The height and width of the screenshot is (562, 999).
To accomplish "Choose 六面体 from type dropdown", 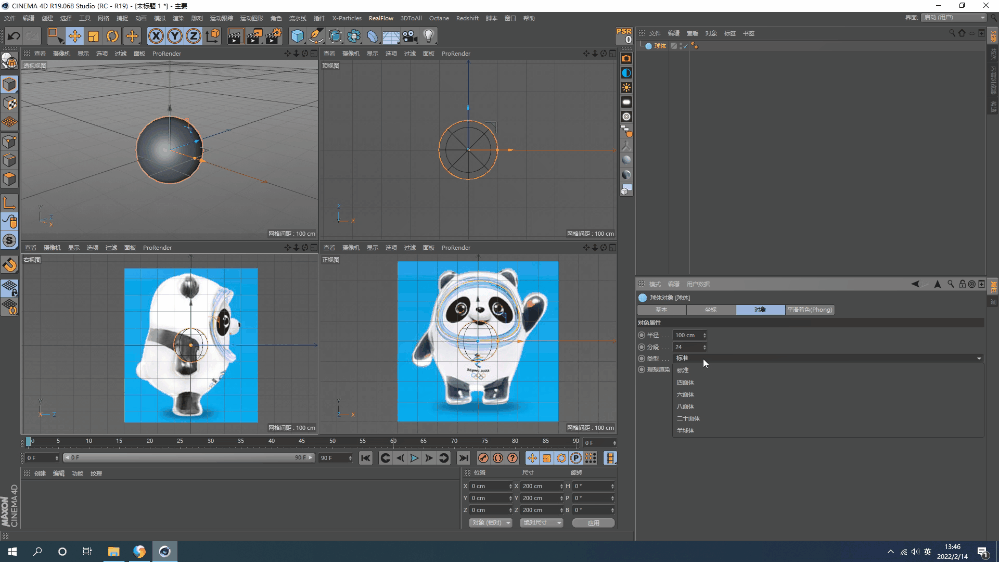I will click(x=686, y=394).
